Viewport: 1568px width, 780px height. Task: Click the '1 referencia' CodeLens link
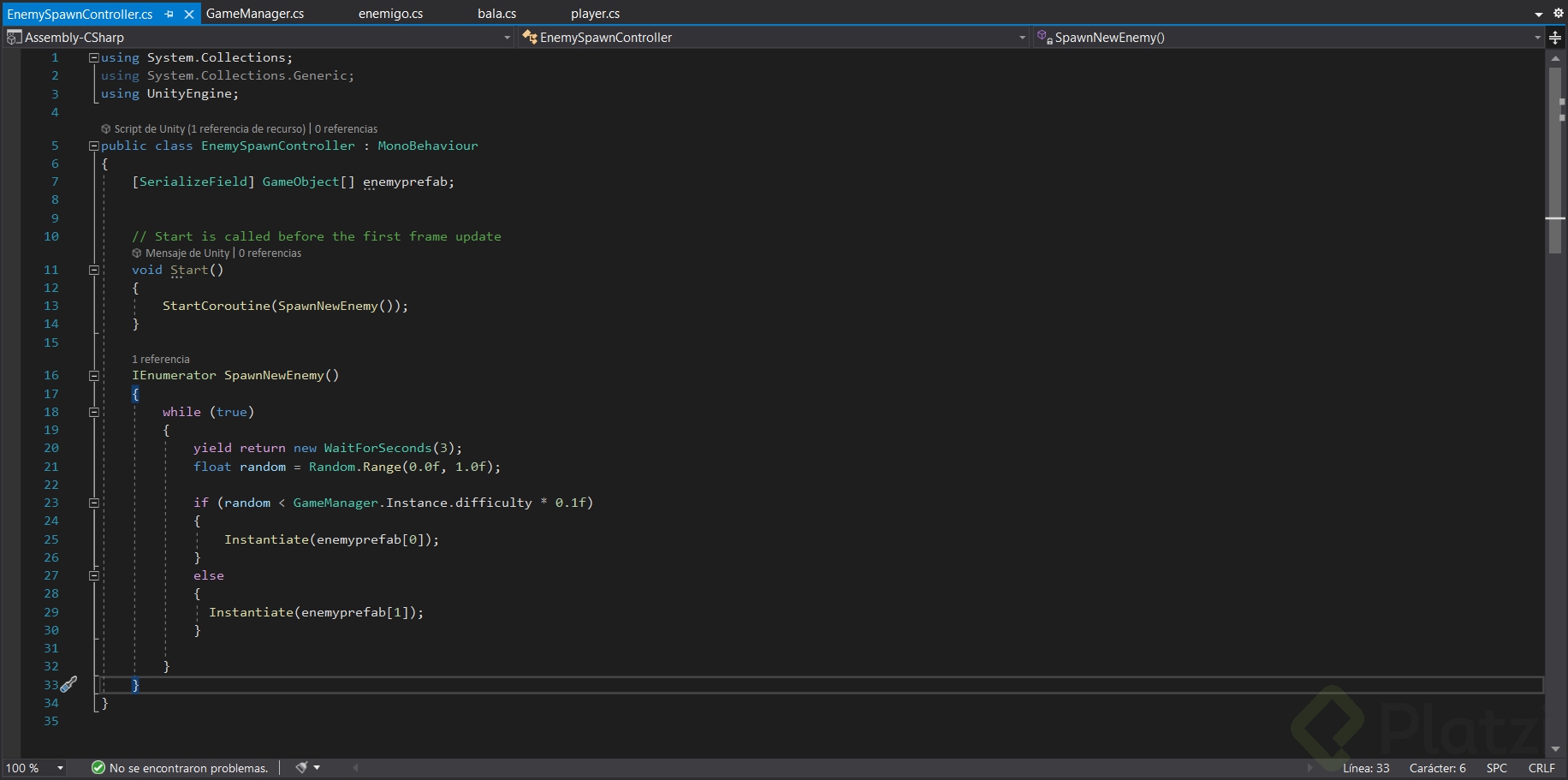(161, 360)
